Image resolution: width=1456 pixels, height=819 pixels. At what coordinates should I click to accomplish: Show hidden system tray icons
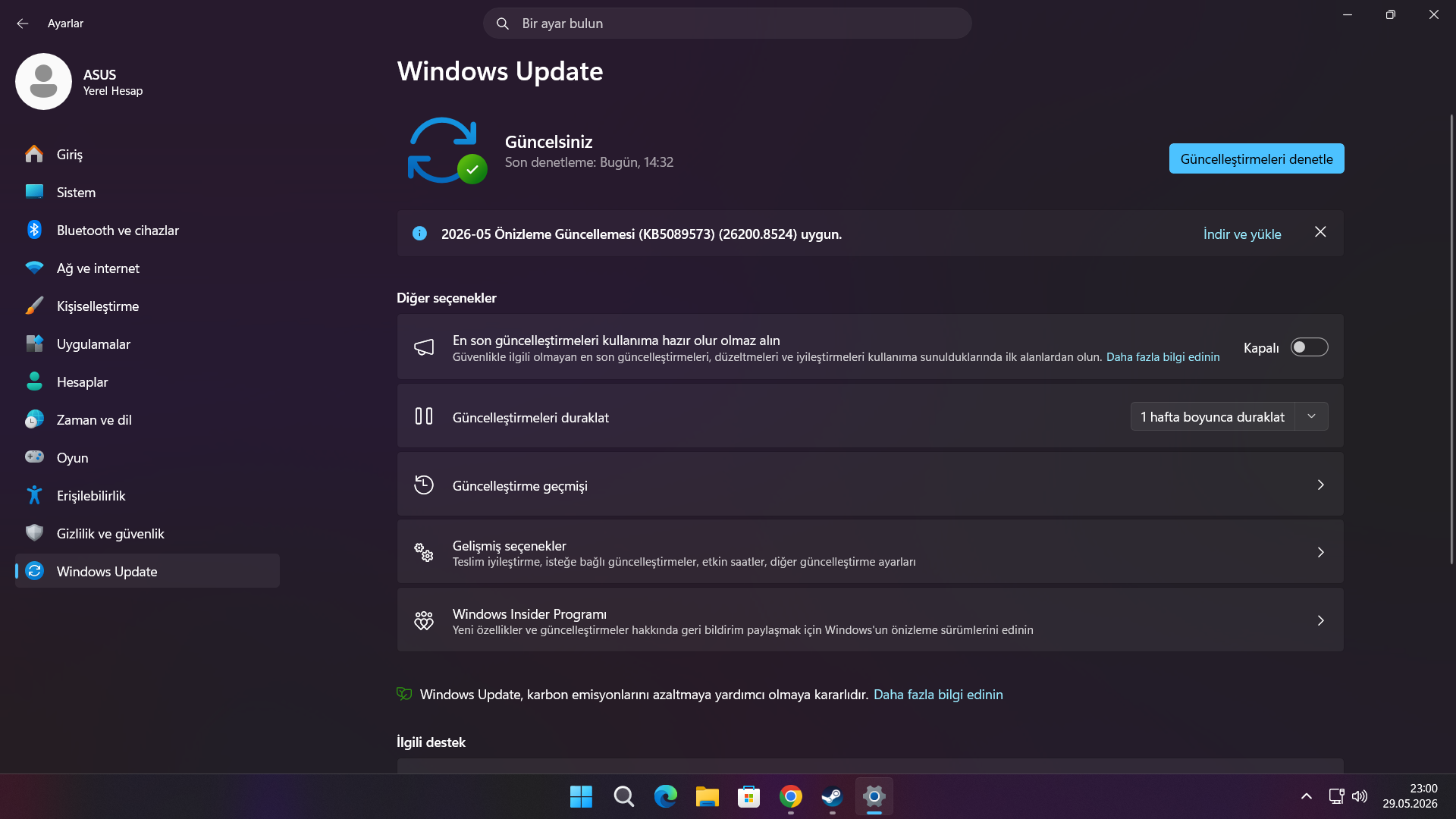[1306, 796]
